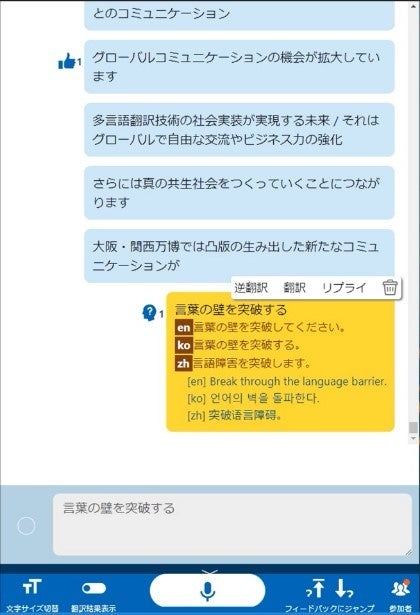The width and height of the screenshot is (420, 615).
Task: Click the question-mark head feedback icon
Action: point(149,313)
